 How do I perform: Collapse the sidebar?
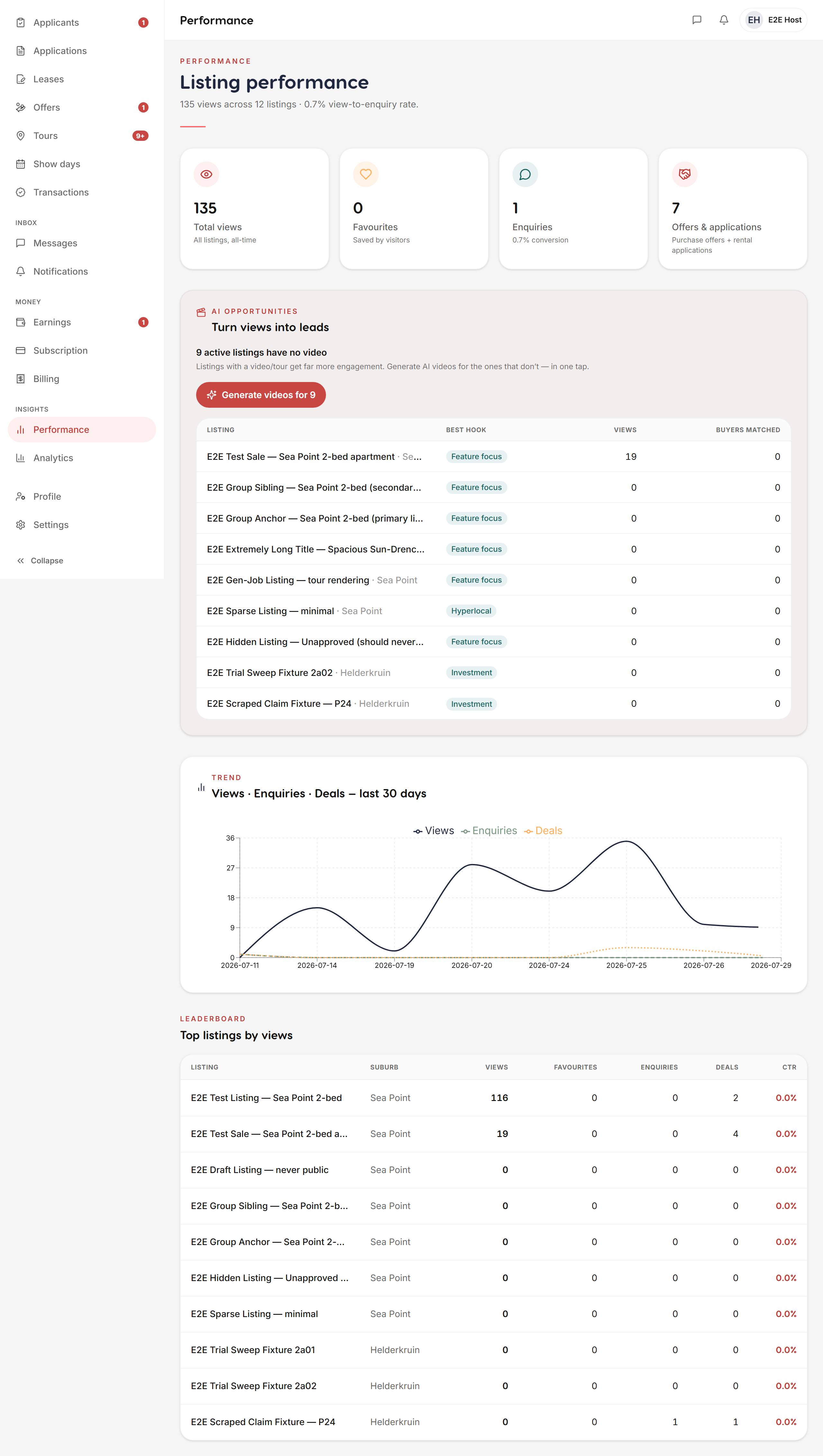click(40, 561)
